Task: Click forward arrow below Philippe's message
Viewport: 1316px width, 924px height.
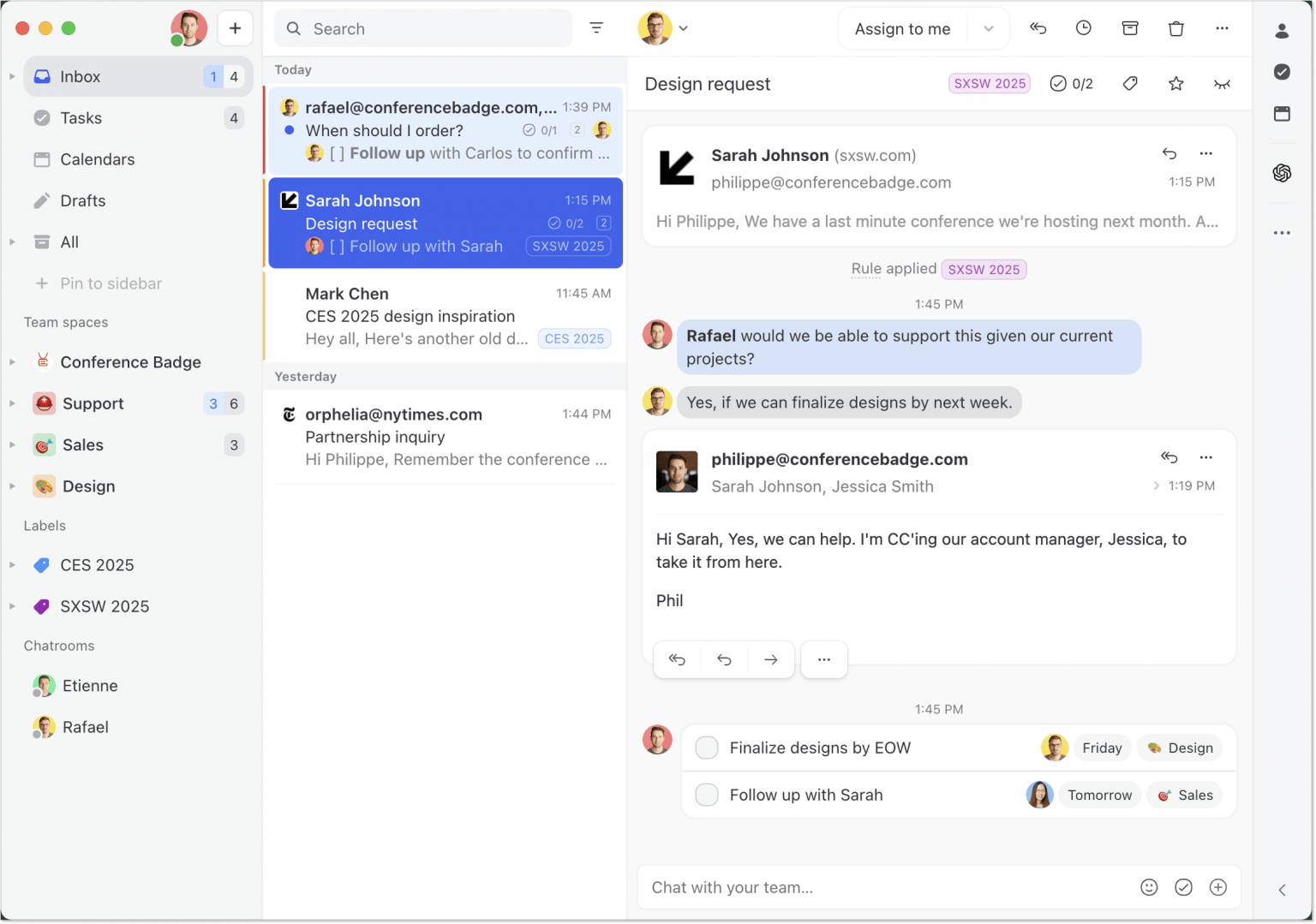Action: click(771, 659)
